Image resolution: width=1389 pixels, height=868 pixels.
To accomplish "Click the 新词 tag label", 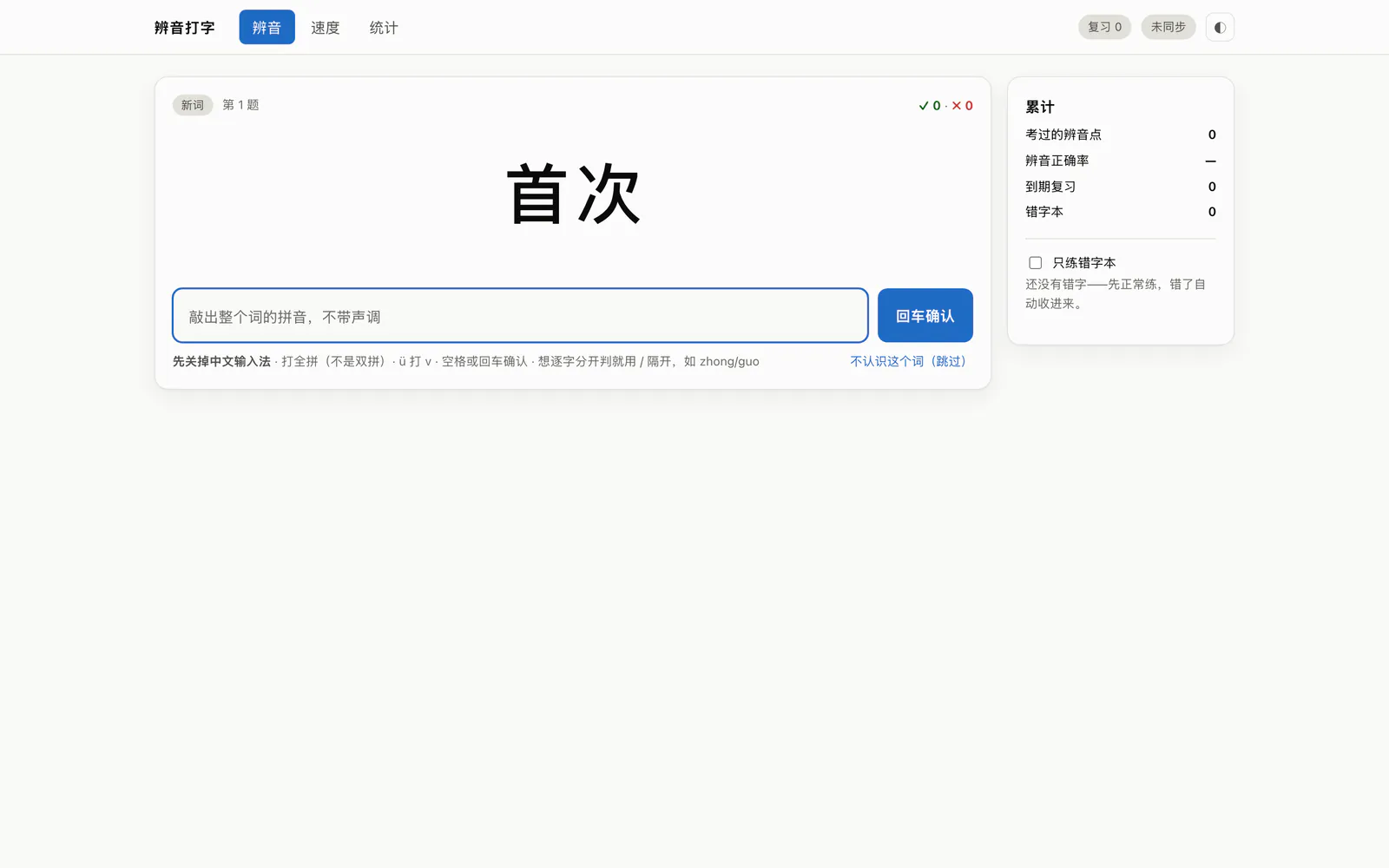I will (x=193, y=105).
